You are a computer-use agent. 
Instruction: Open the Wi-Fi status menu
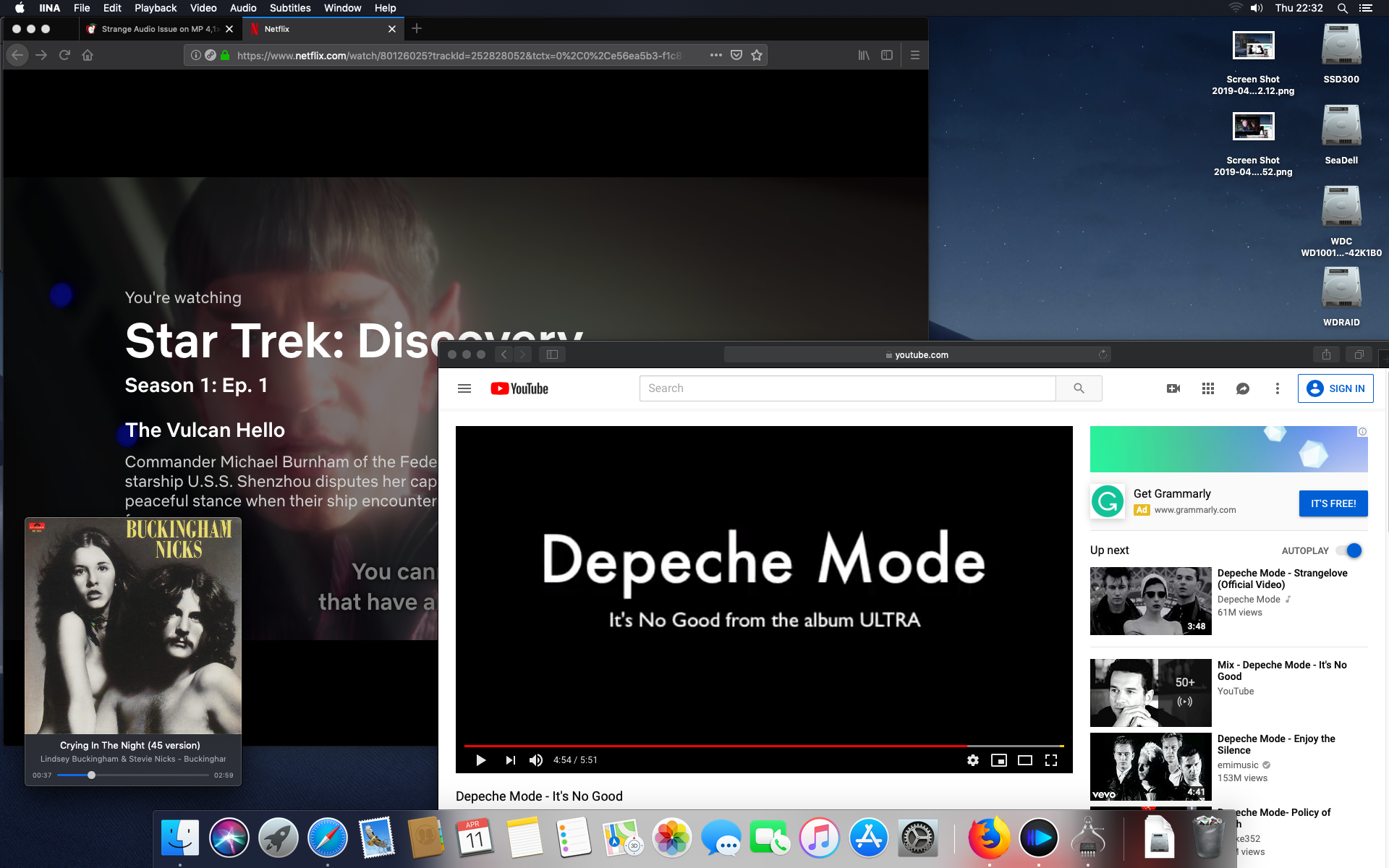point(1236,8)
